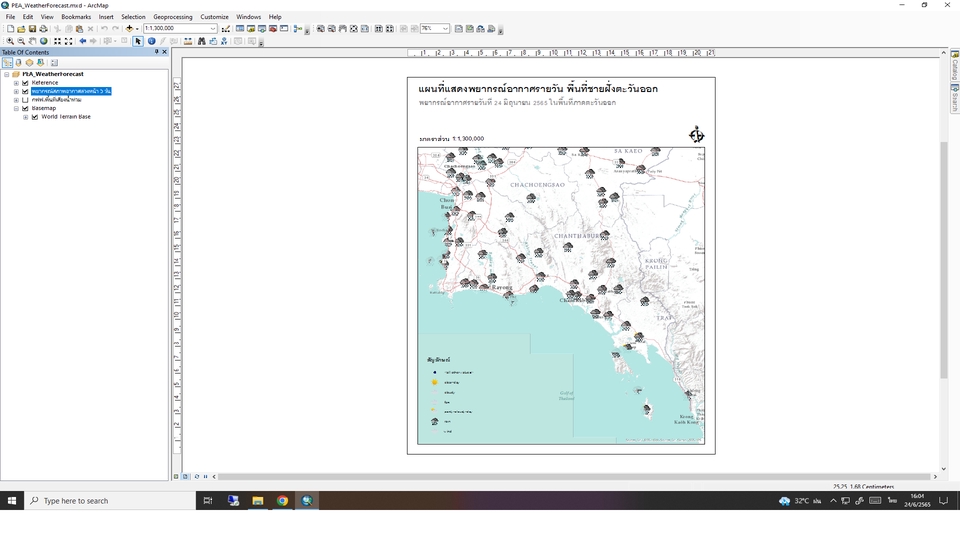Screen dimensions: 960x540
Task: Save the map with the Save icon
Action: click(x=32, y=29)
